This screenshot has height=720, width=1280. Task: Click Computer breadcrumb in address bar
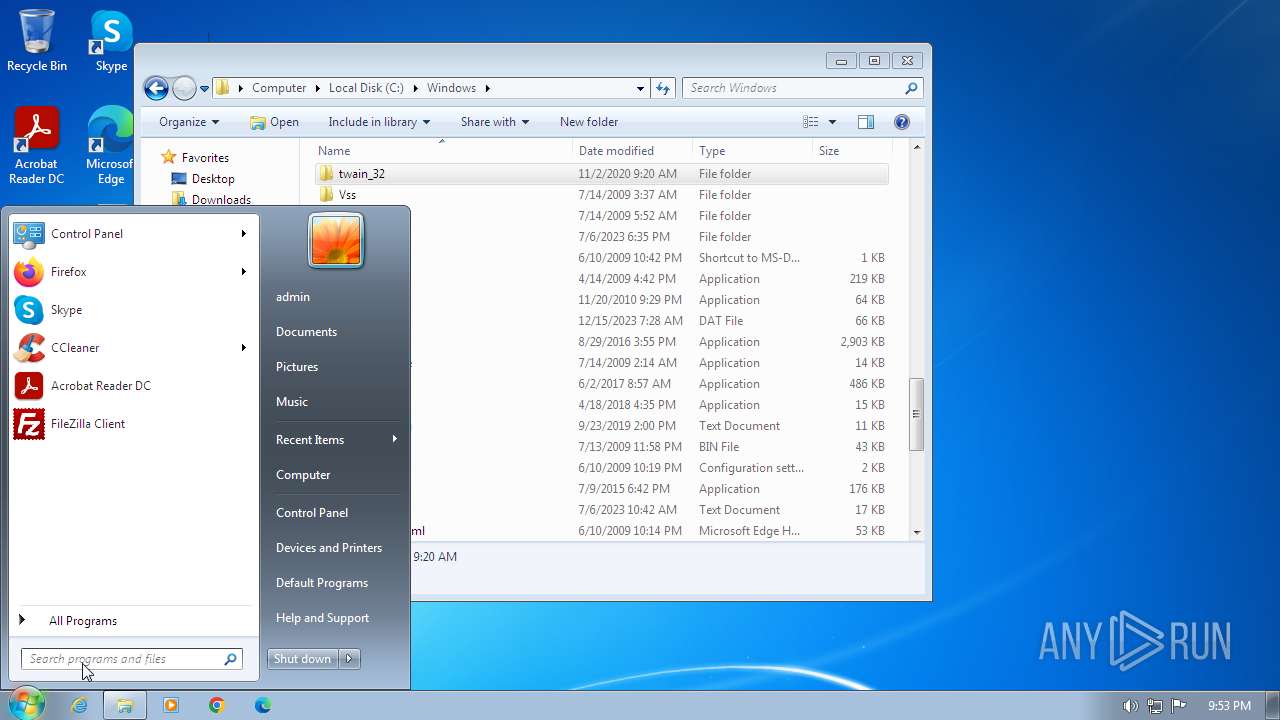tap(279, 88)
